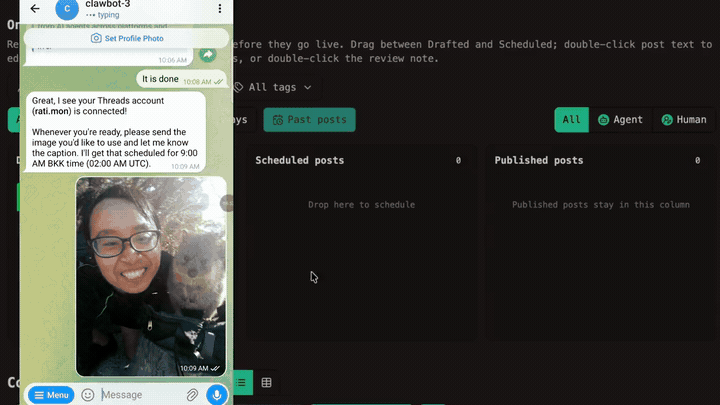Click the tag icon beside All tags
Viewport: 720px width, 405px height.
click(238, 87)
